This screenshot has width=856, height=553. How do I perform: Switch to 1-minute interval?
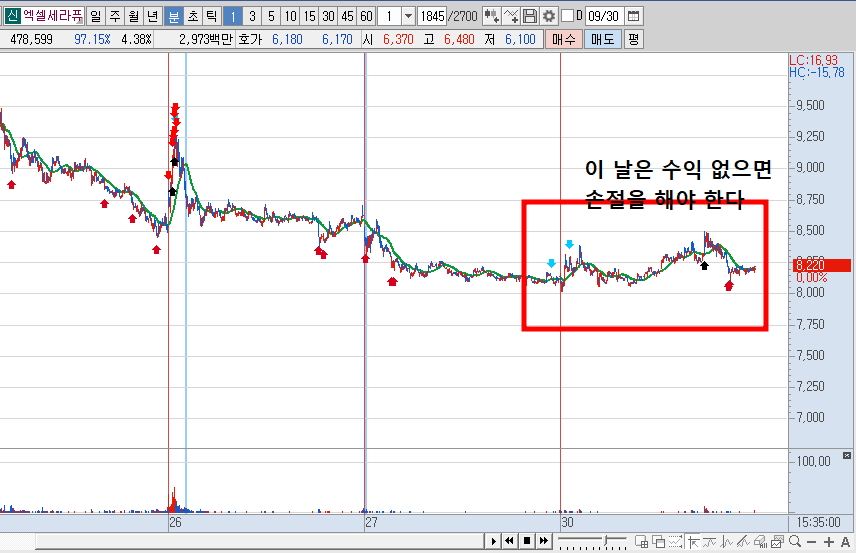(233, 16)
